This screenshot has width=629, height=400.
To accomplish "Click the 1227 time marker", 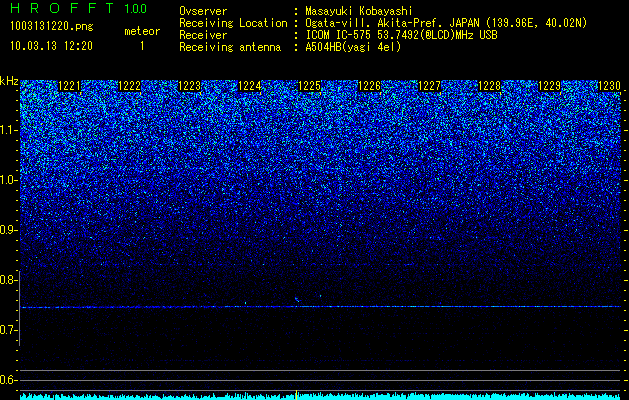I will point(430,86).
